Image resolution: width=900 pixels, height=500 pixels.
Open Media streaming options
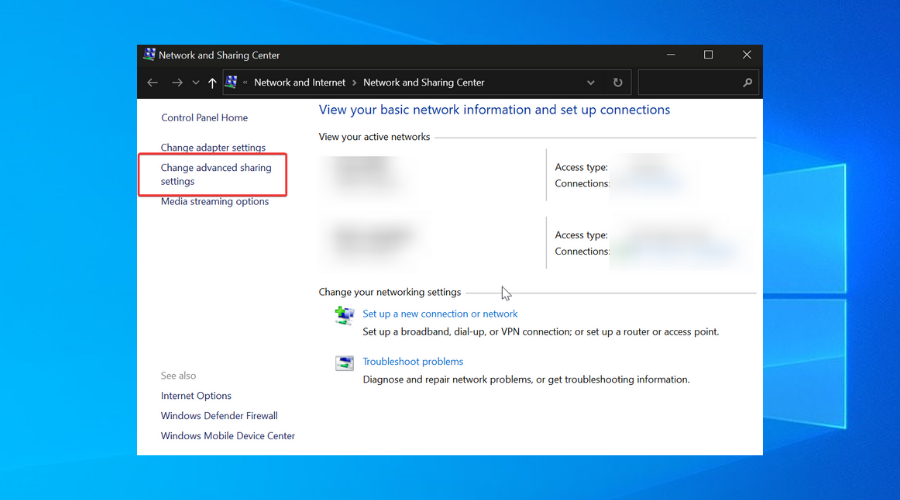point(215,202)
